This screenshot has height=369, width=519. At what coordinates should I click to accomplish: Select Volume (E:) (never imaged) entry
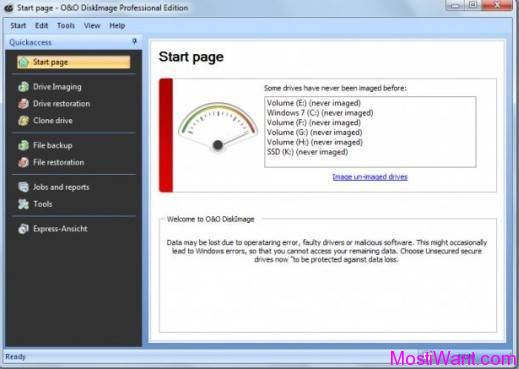pos(314,103)
